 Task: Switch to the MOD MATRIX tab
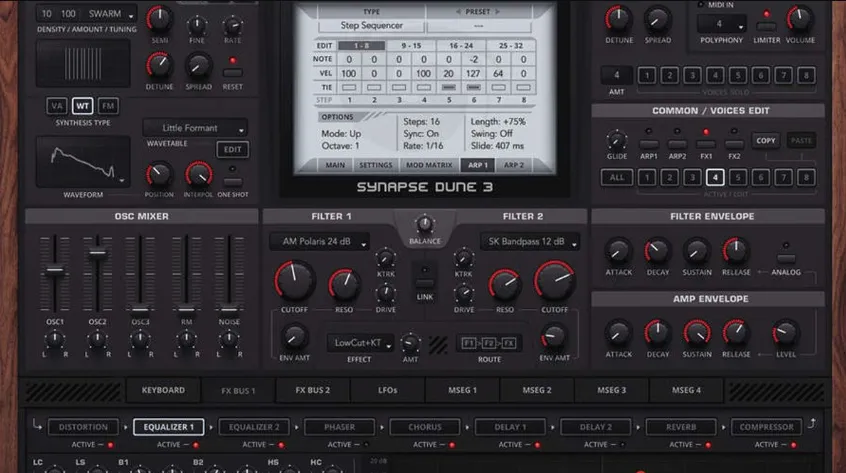coord(429,165)
